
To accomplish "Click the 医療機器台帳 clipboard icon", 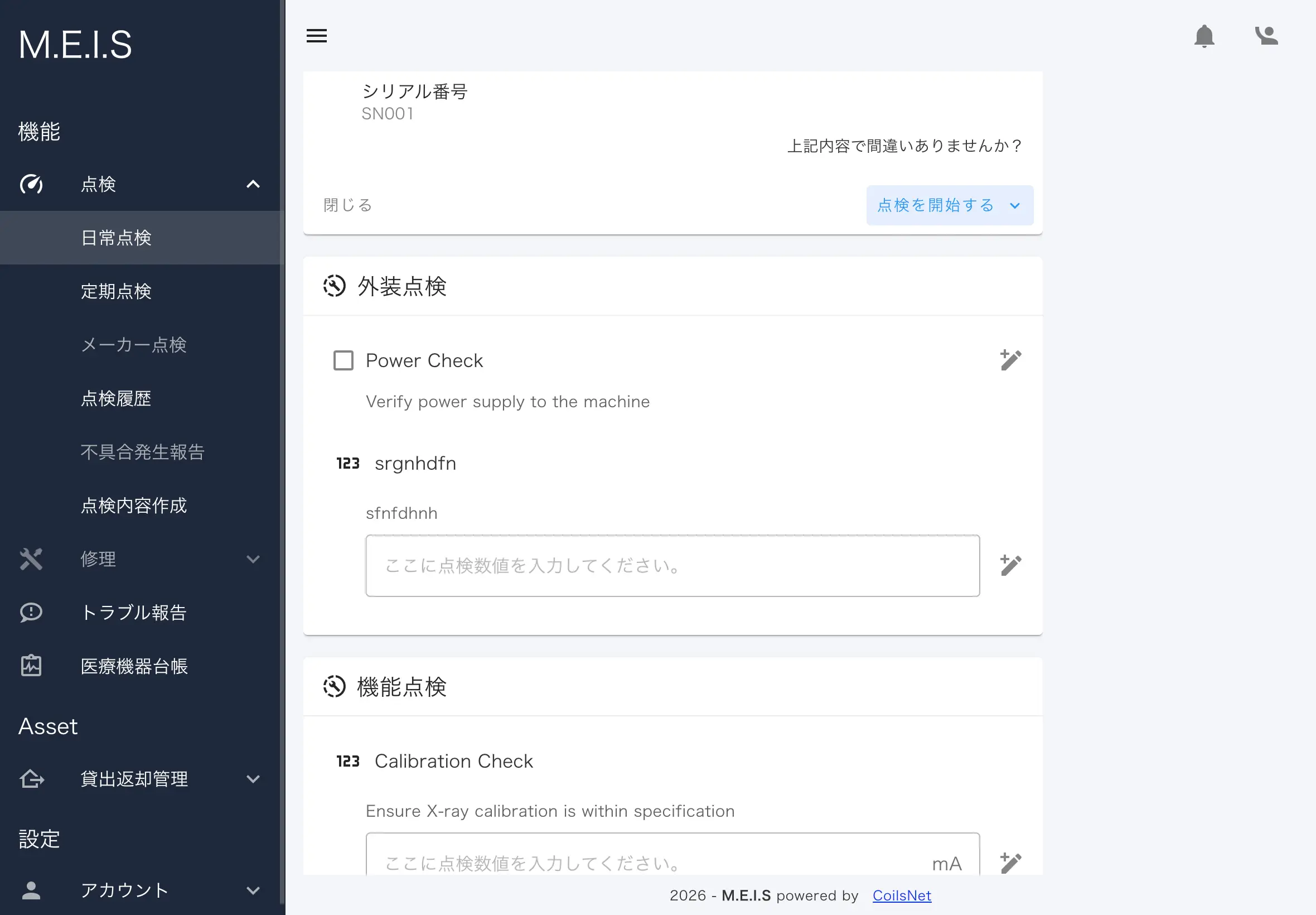I will click(31, 666).
